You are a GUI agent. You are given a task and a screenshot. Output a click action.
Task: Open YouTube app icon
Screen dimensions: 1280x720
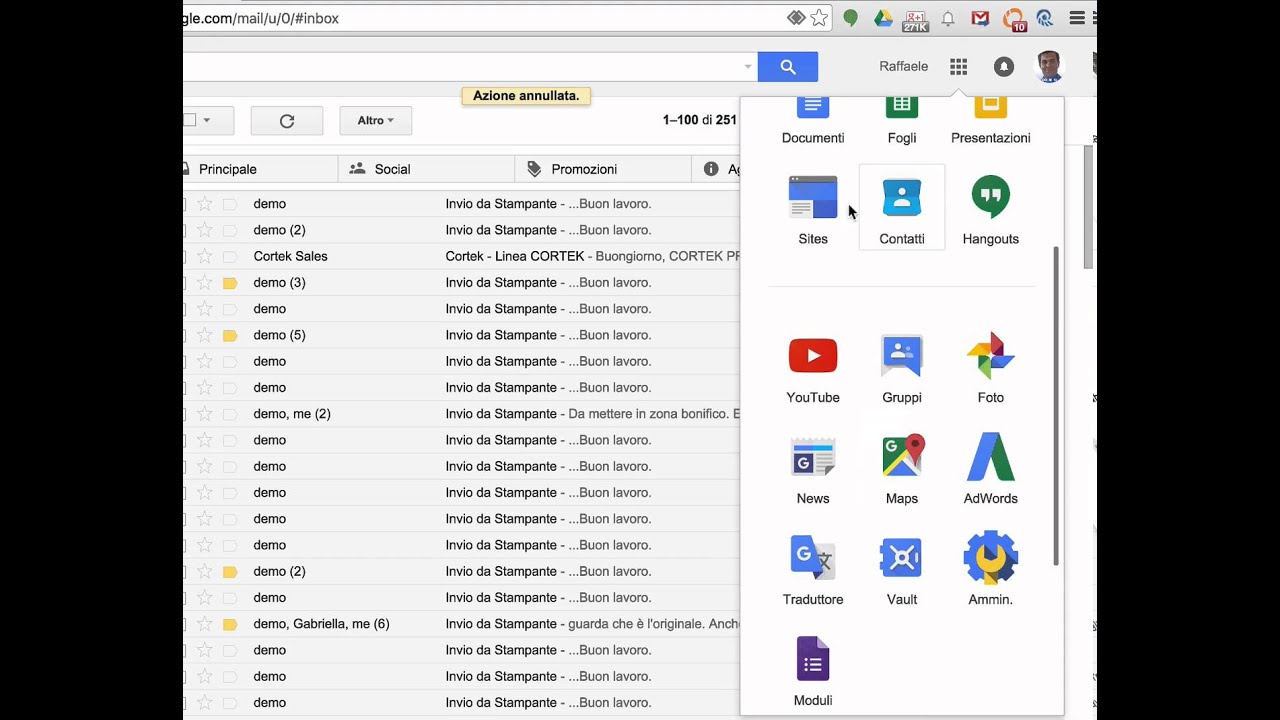point(813,367)
